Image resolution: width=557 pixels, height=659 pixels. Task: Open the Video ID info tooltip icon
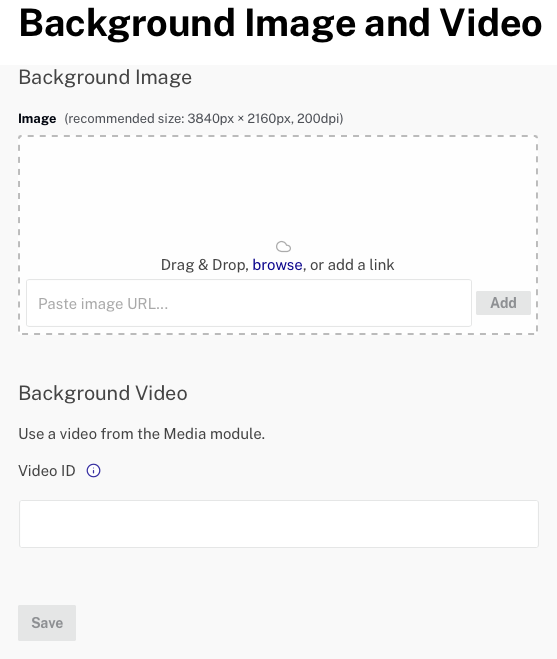pos(93,470)
